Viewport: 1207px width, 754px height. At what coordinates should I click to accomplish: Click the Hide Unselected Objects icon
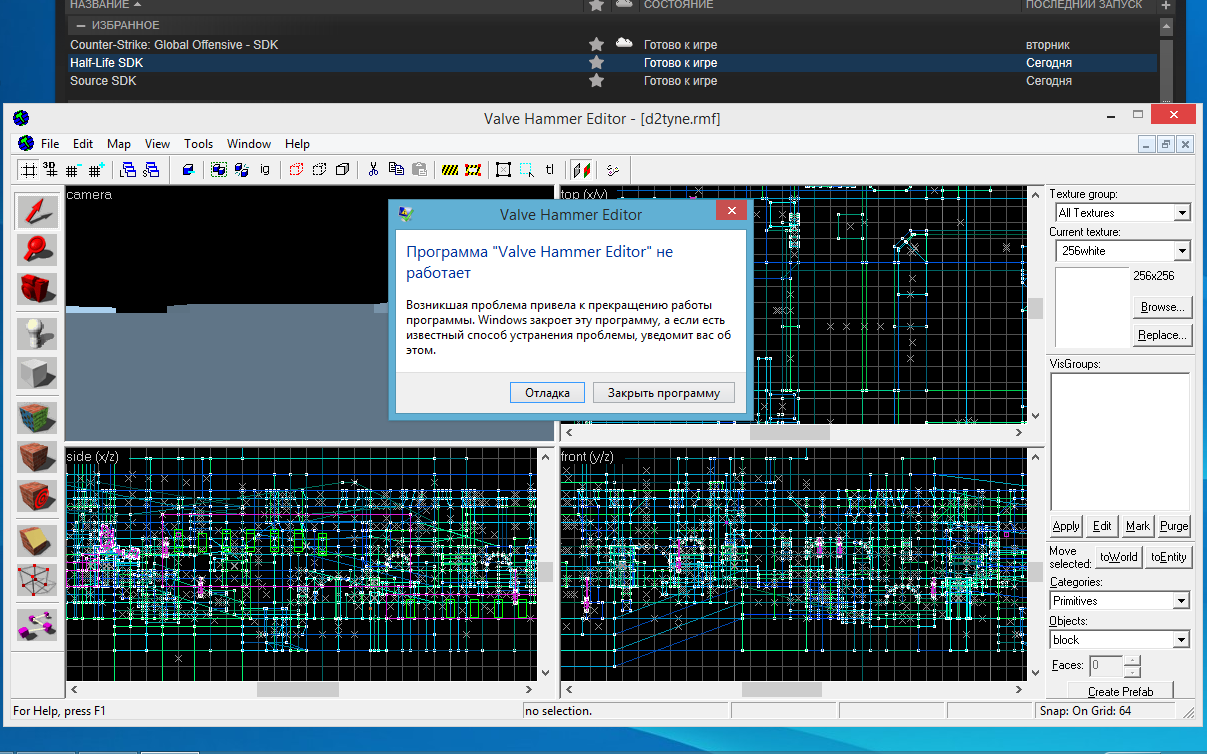[320, 169]
